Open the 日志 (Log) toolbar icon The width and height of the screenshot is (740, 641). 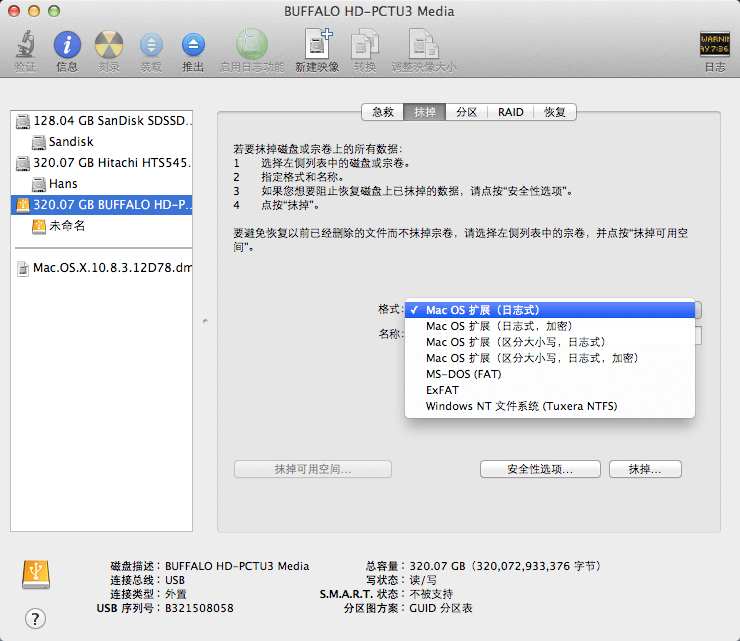[x=715, y=44]
